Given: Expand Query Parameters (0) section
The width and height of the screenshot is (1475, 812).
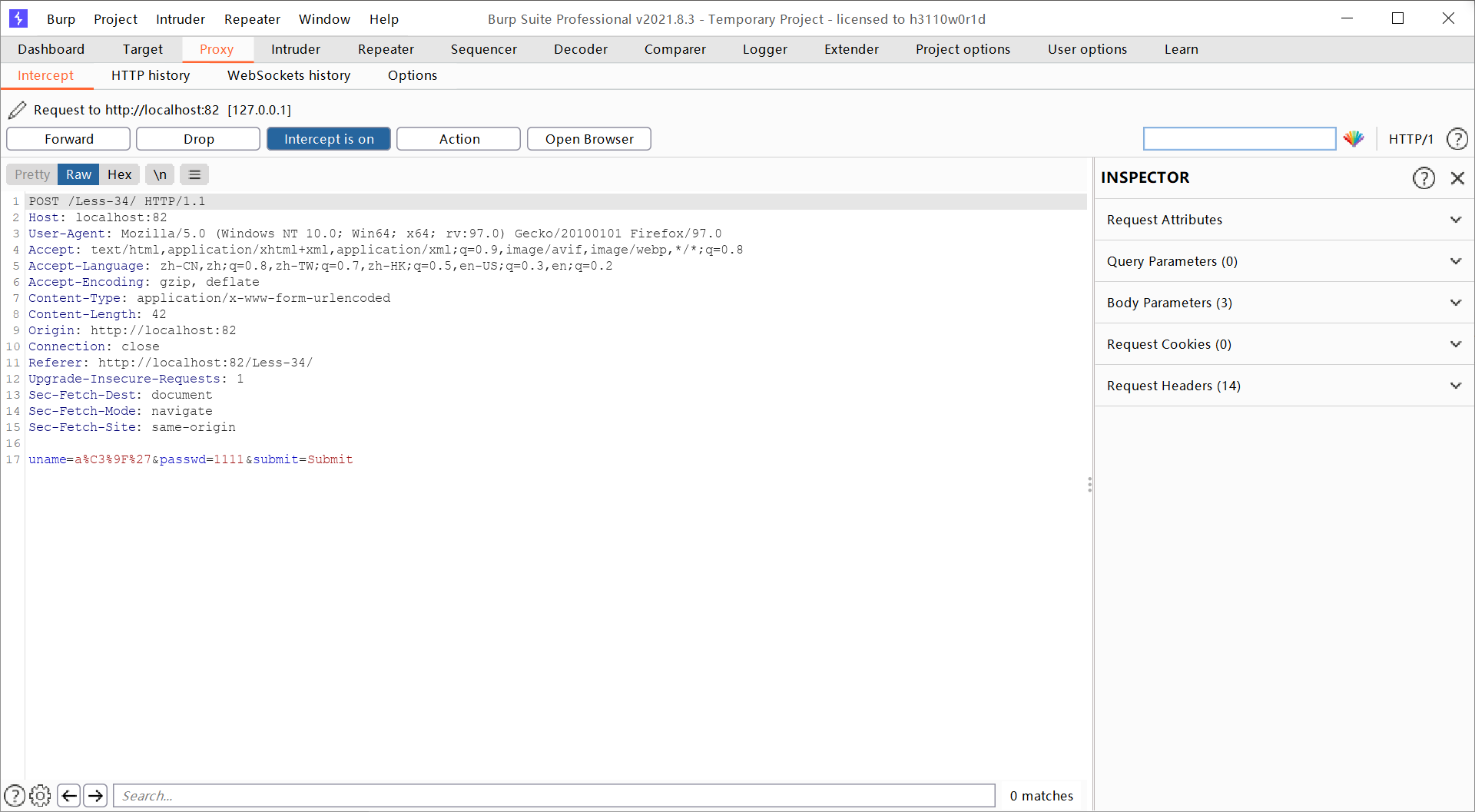Looking at the screenshot, I should click(1284, 261).
